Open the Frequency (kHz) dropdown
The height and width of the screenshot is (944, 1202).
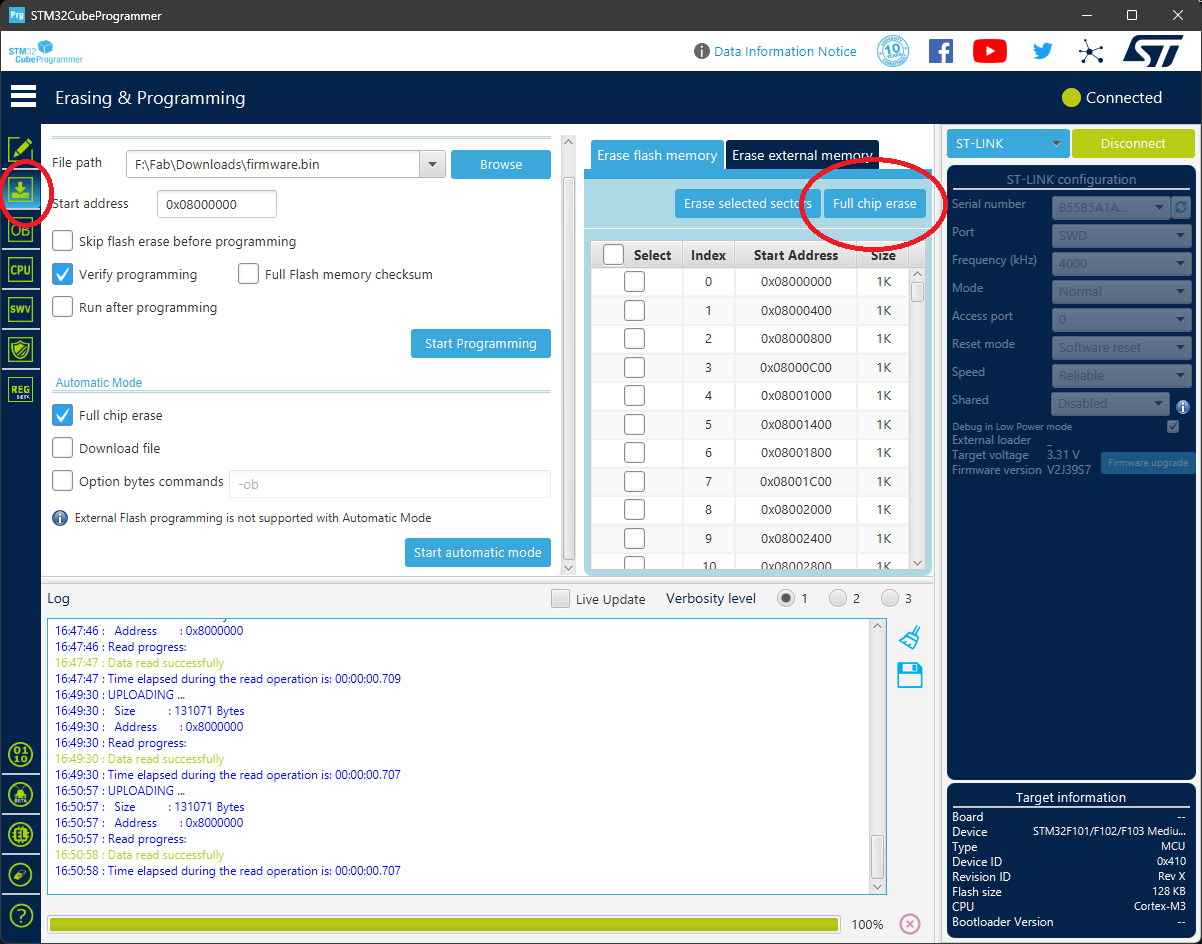[x=1121, y=263]
